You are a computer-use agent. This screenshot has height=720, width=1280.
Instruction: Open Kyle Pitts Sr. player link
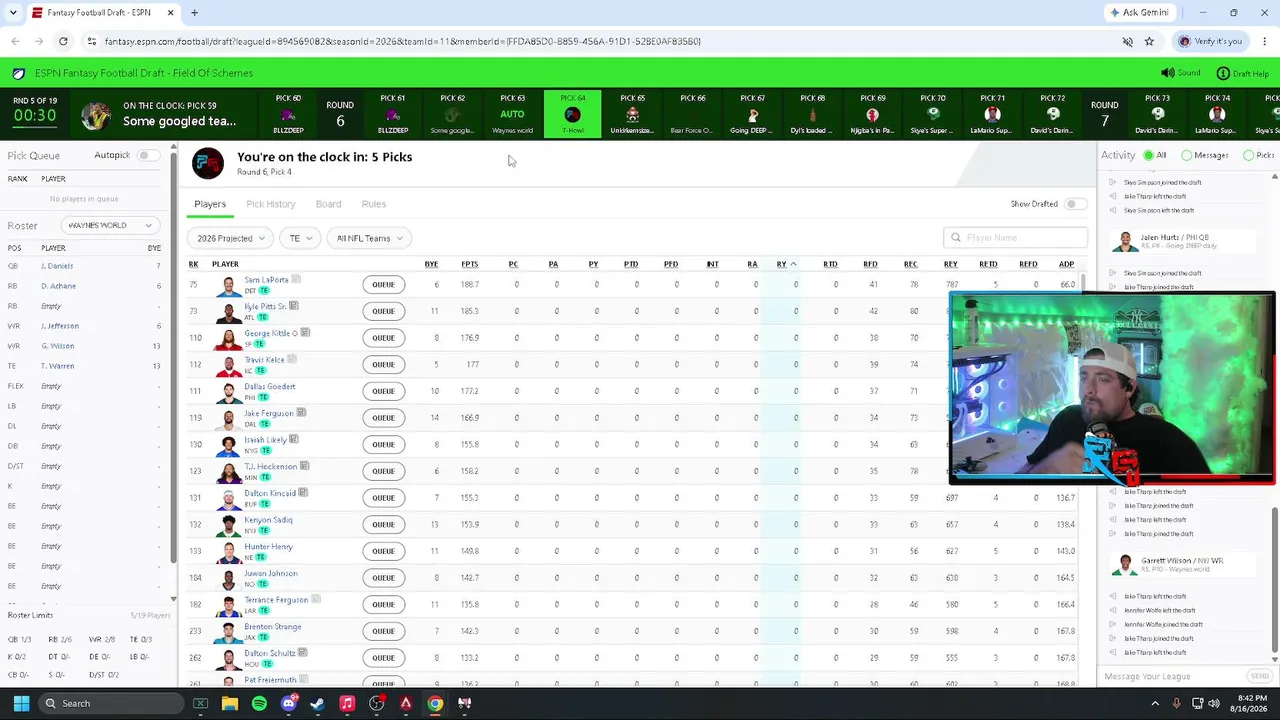264,306
